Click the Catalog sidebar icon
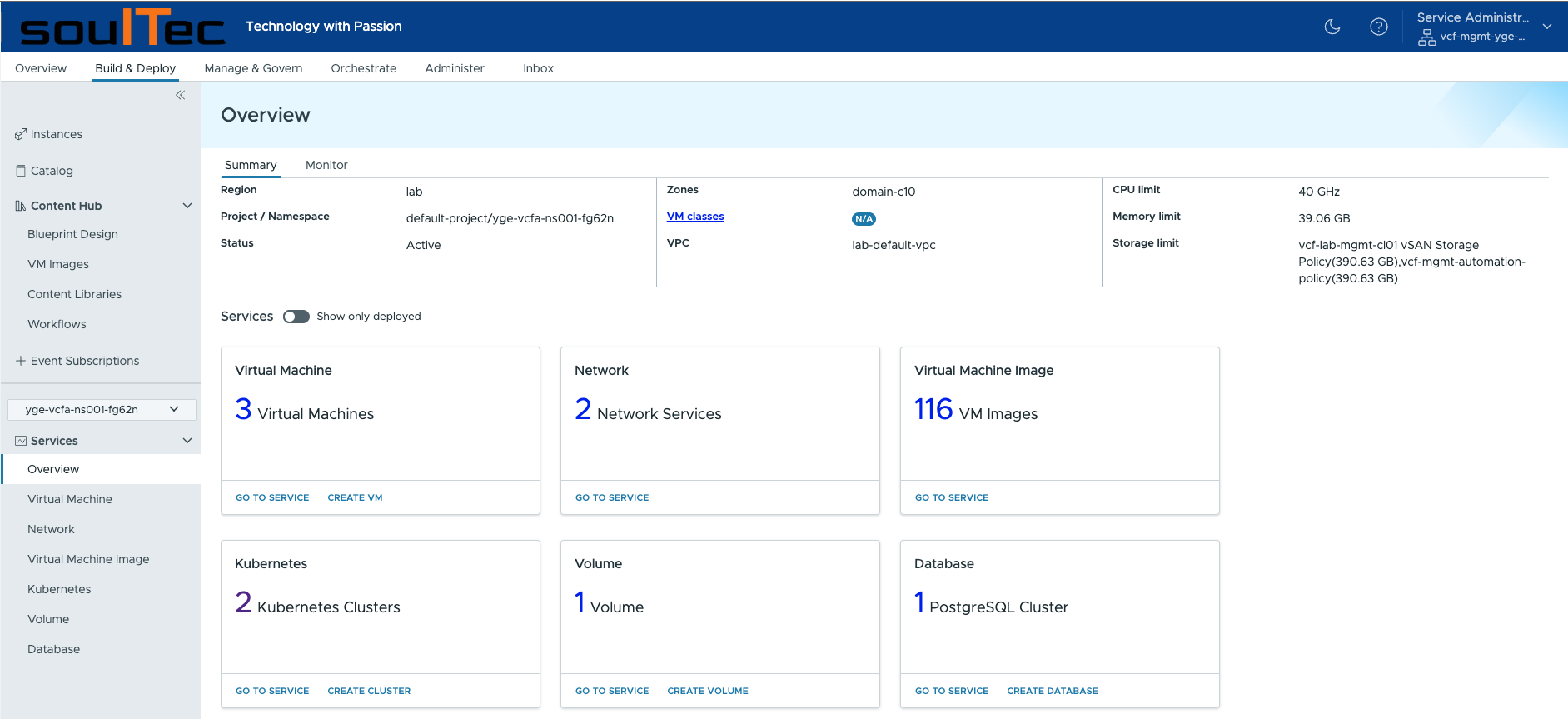The height and width of the screenshot is (719, 1568). [x=21, y=171]
